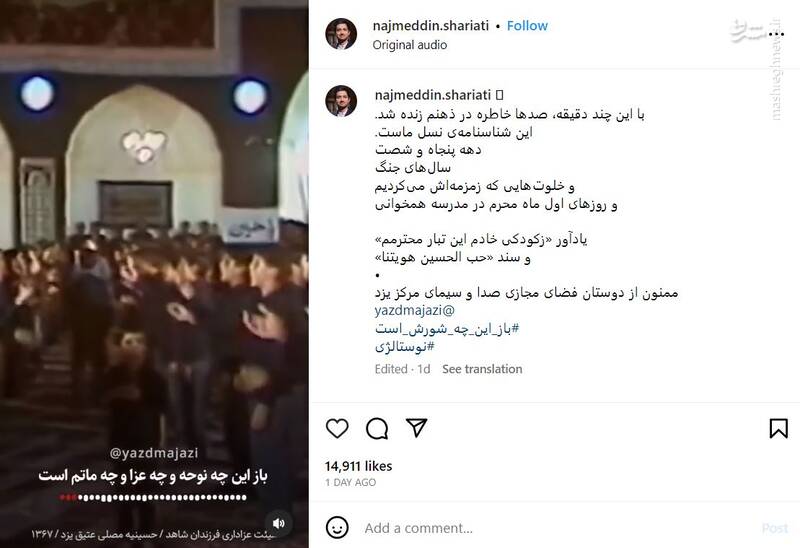800x548 pixels.
Task: Click See translation under caption
Action: click(482, 369)
